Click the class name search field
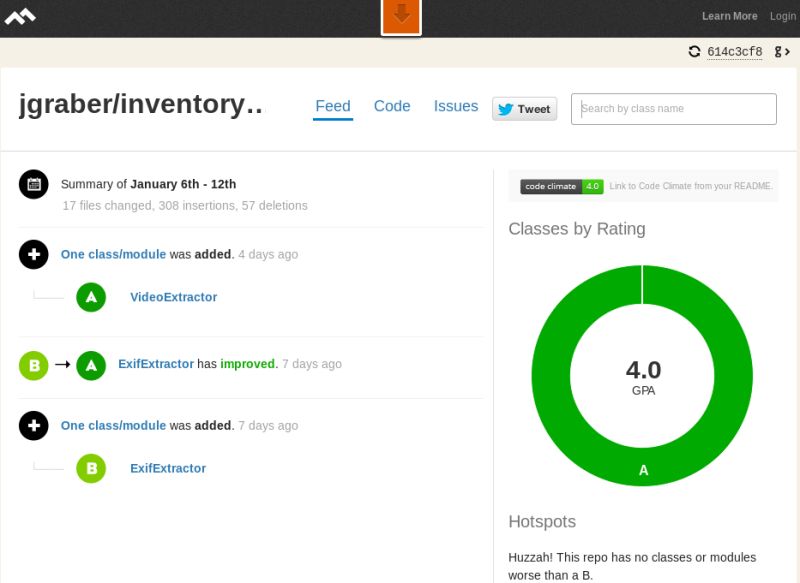The image size is (800, 583). click(673, 108)
